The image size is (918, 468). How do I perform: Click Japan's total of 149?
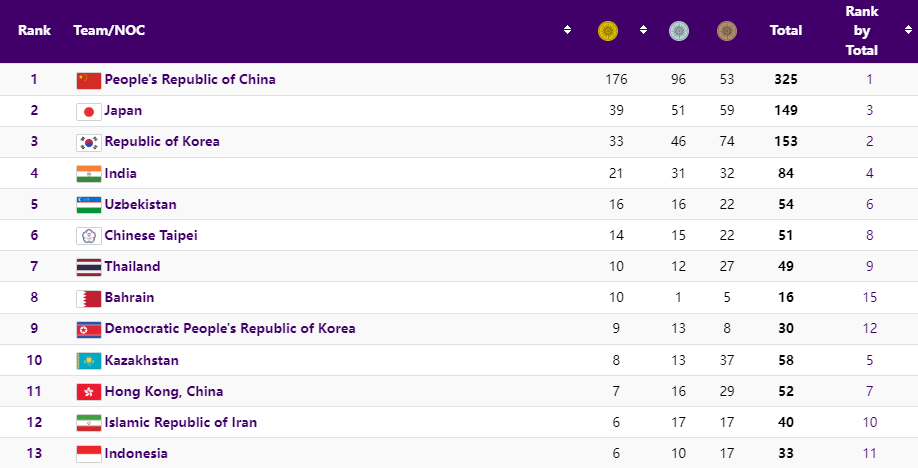pos(786,111)
